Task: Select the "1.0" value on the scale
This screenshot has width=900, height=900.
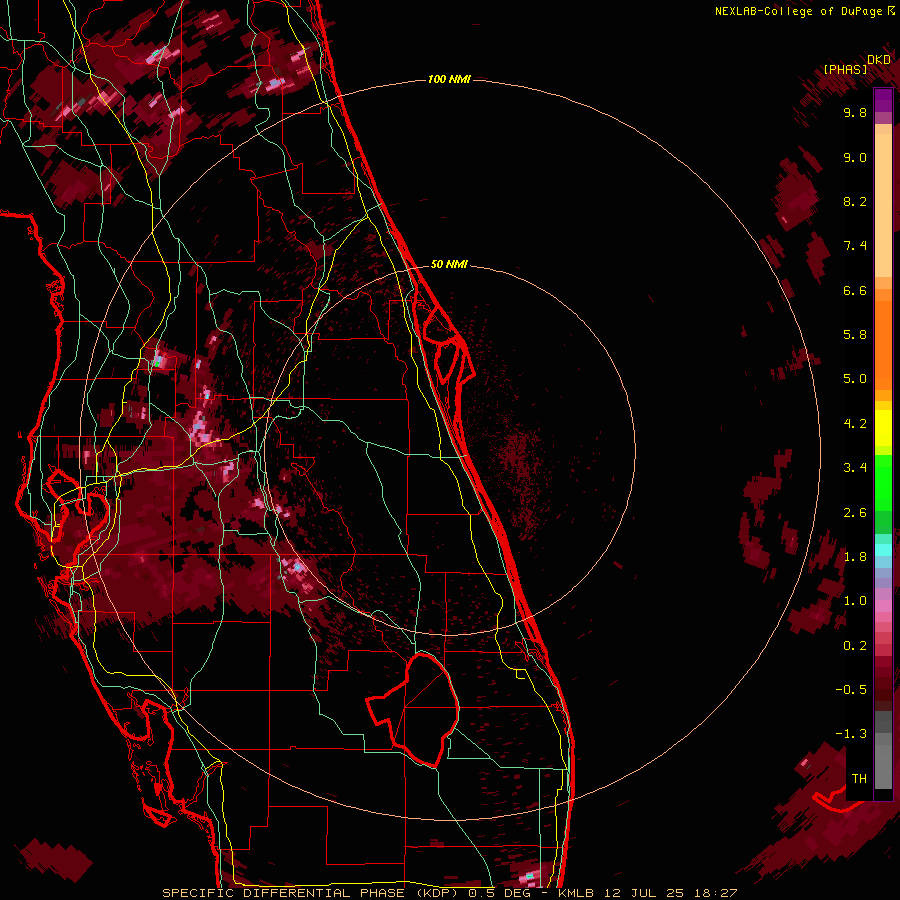Action: (x=855, y=601)
